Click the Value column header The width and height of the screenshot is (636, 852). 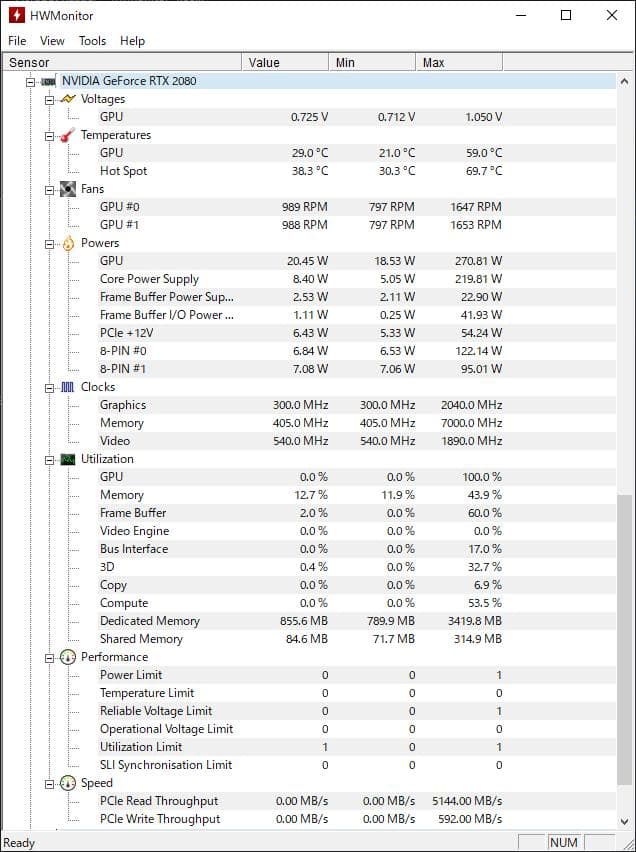coord(285,62)
